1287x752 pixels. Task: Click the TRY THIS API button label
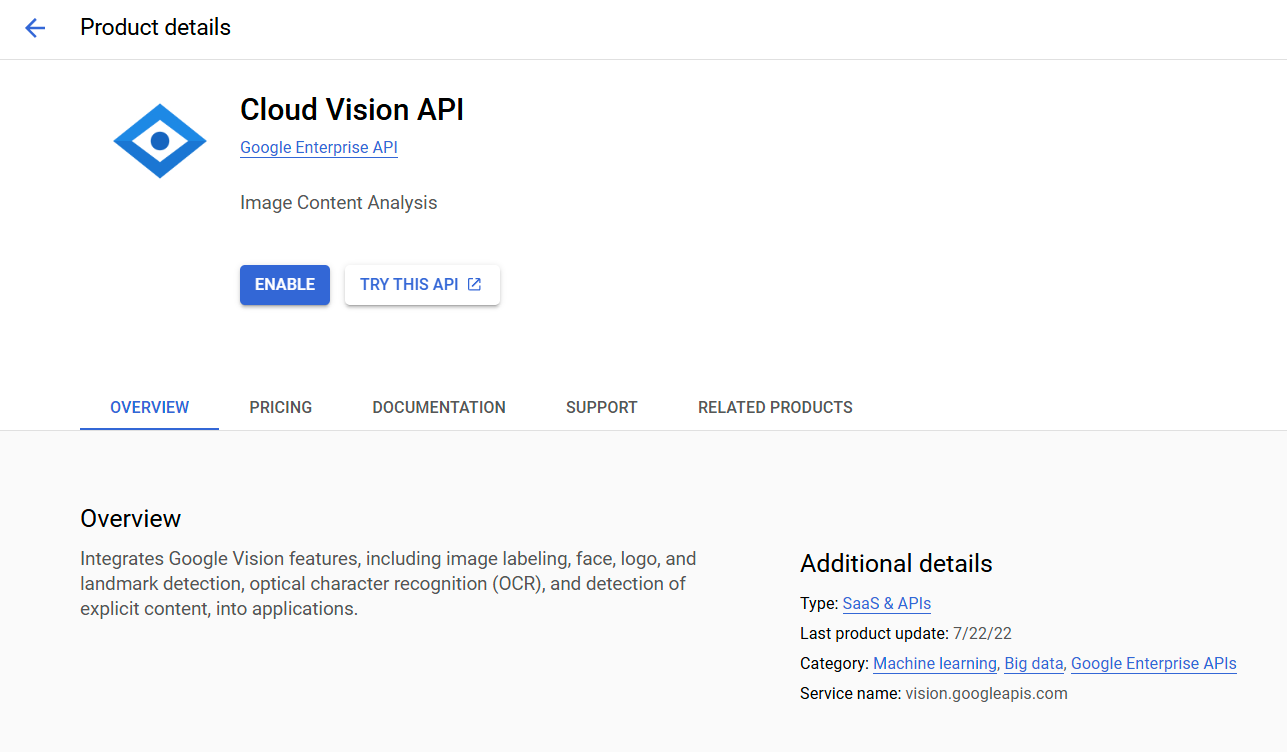coord(409,284)
